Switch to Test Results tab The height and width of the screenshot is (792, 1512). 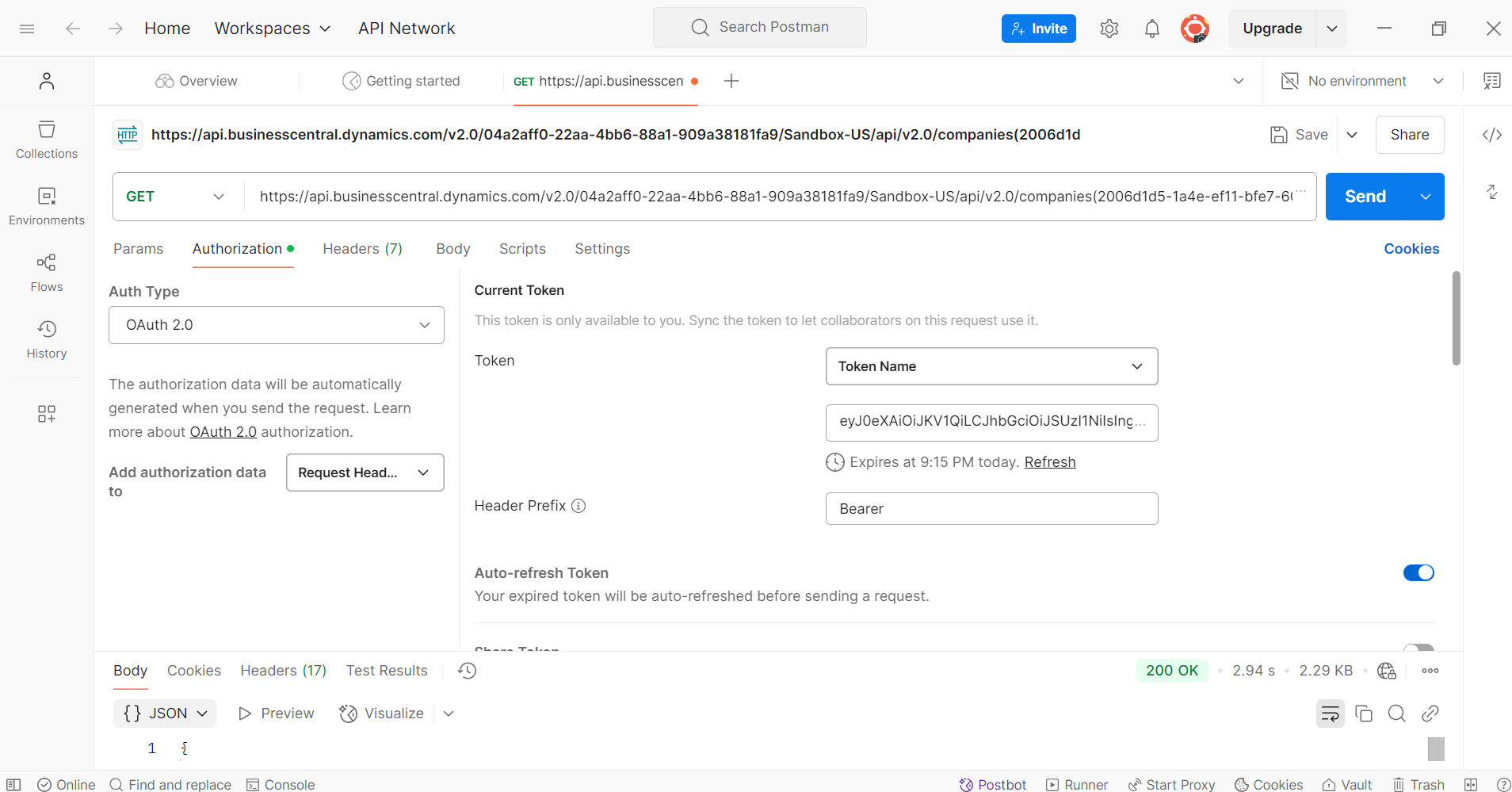pyautogui.click(x=387, y=671)
